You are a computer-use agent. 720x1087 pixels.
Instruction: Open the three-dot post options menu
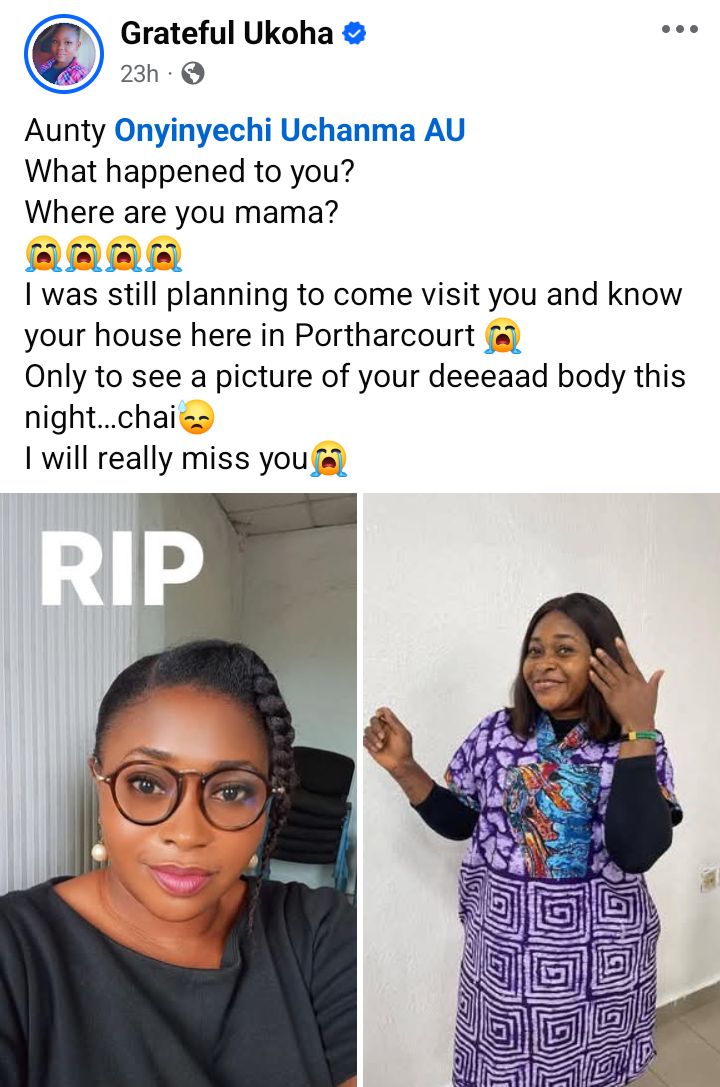tap(679, 29)
